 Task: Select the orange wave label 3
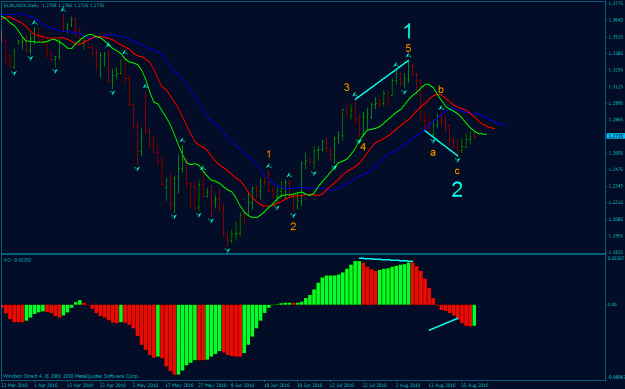[347, 88]
